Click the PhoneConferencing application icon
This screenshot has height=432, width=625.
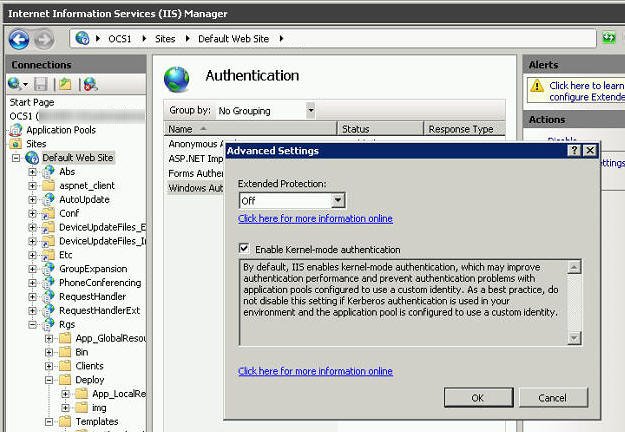click(x=49, y=283)
